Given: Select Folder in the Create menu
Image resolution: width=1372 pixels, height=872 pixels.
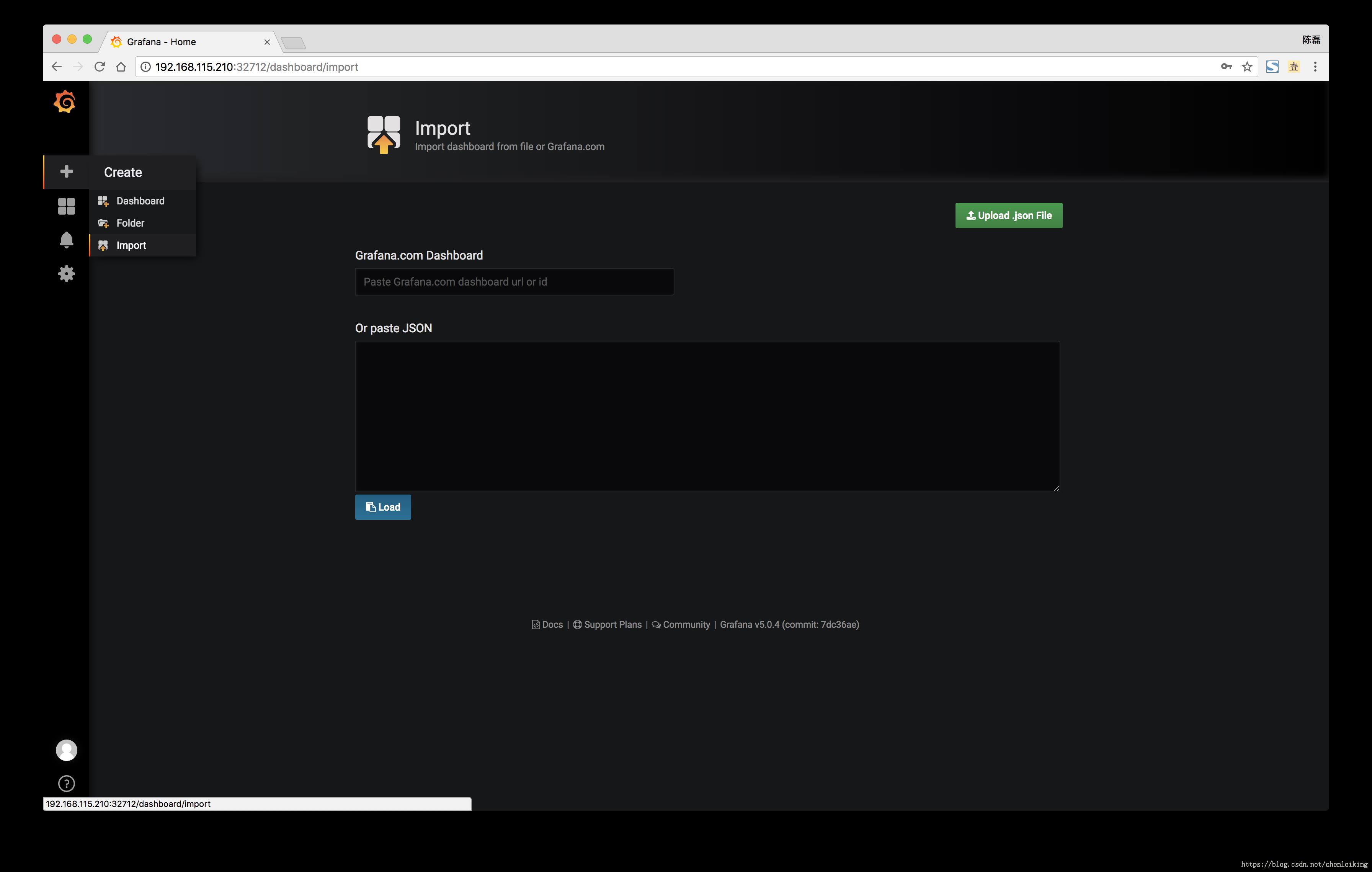Looking at the screenshot, I should (x=142, y=223).
